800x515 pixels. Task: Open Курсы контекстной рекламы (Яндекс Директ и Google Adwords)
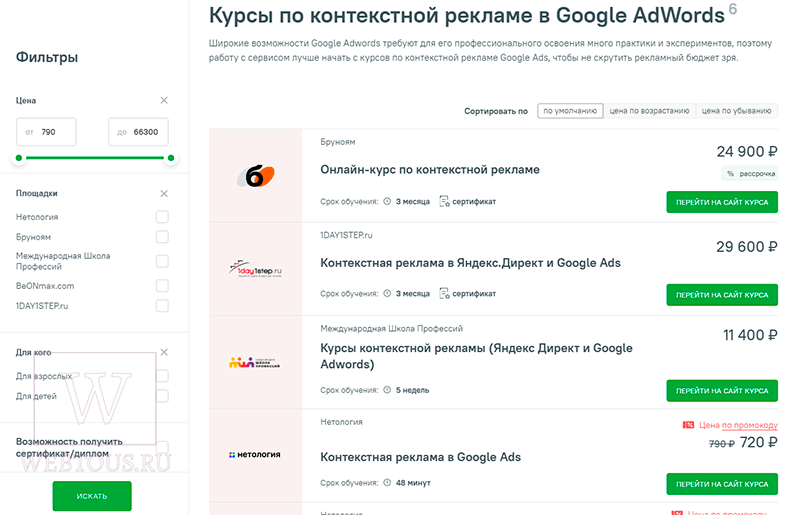coord(476,356)
